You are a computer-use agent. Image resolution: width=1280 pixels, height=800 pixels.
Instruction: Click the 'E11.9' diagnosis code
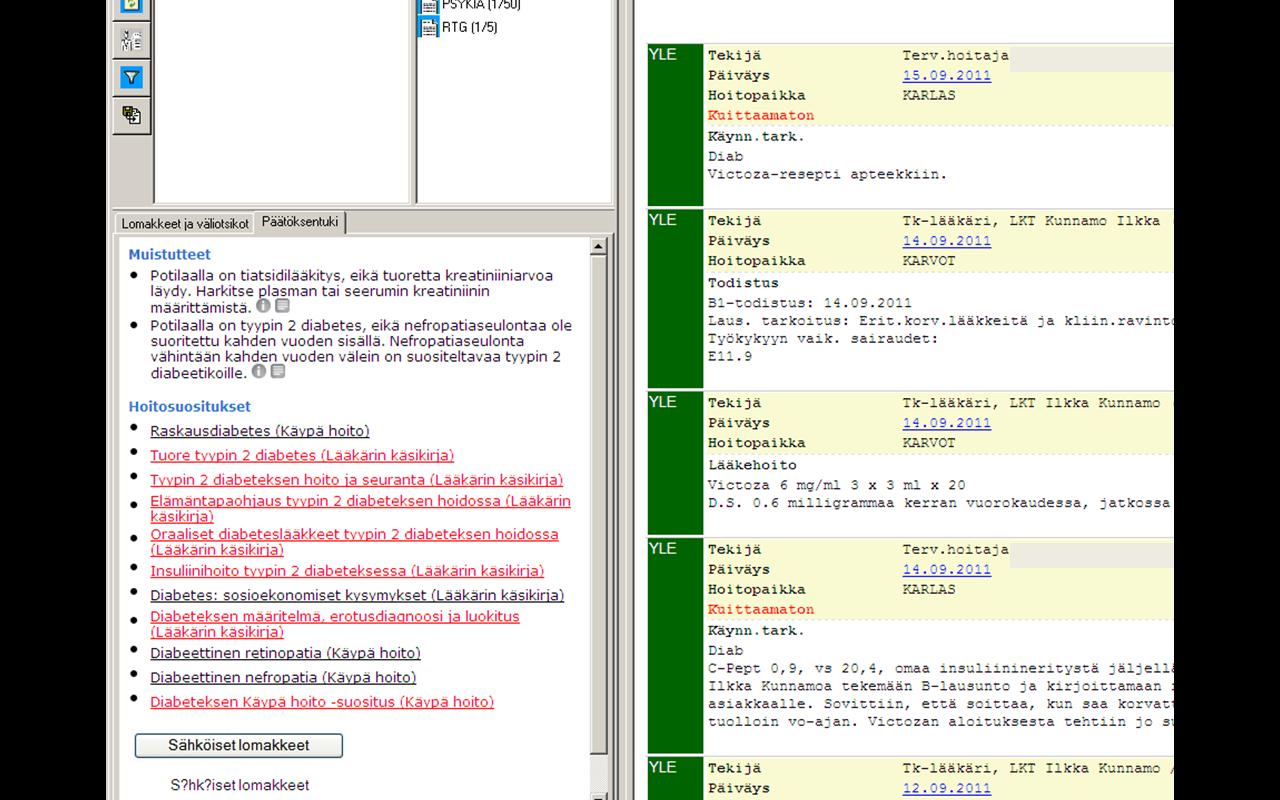pyautogui.click(x=730, y=356)
